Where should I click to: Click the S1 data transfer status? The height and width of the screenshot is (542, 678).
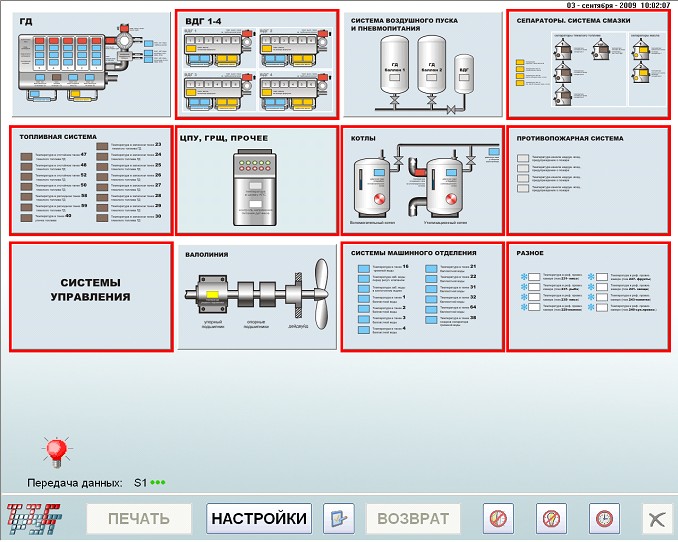pyautogui.click(x=150, y=483)
